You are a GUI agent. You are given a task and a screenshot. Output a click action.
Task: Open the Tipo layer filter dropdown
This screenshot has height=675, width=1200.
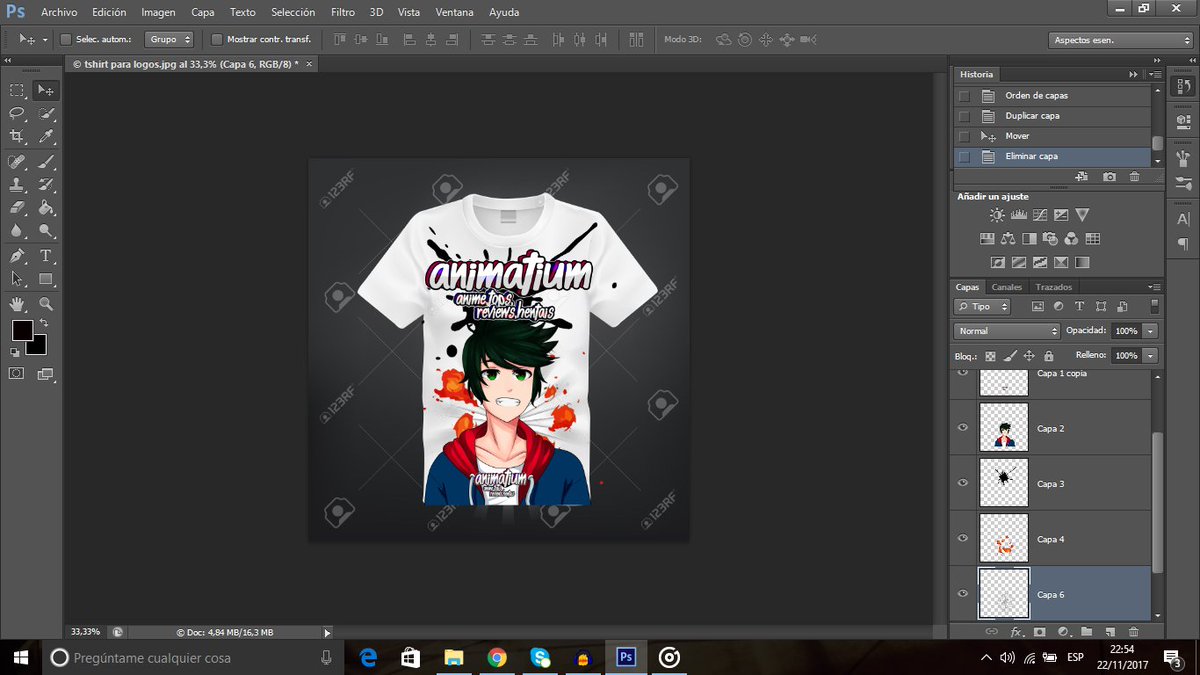pos(982,306)
